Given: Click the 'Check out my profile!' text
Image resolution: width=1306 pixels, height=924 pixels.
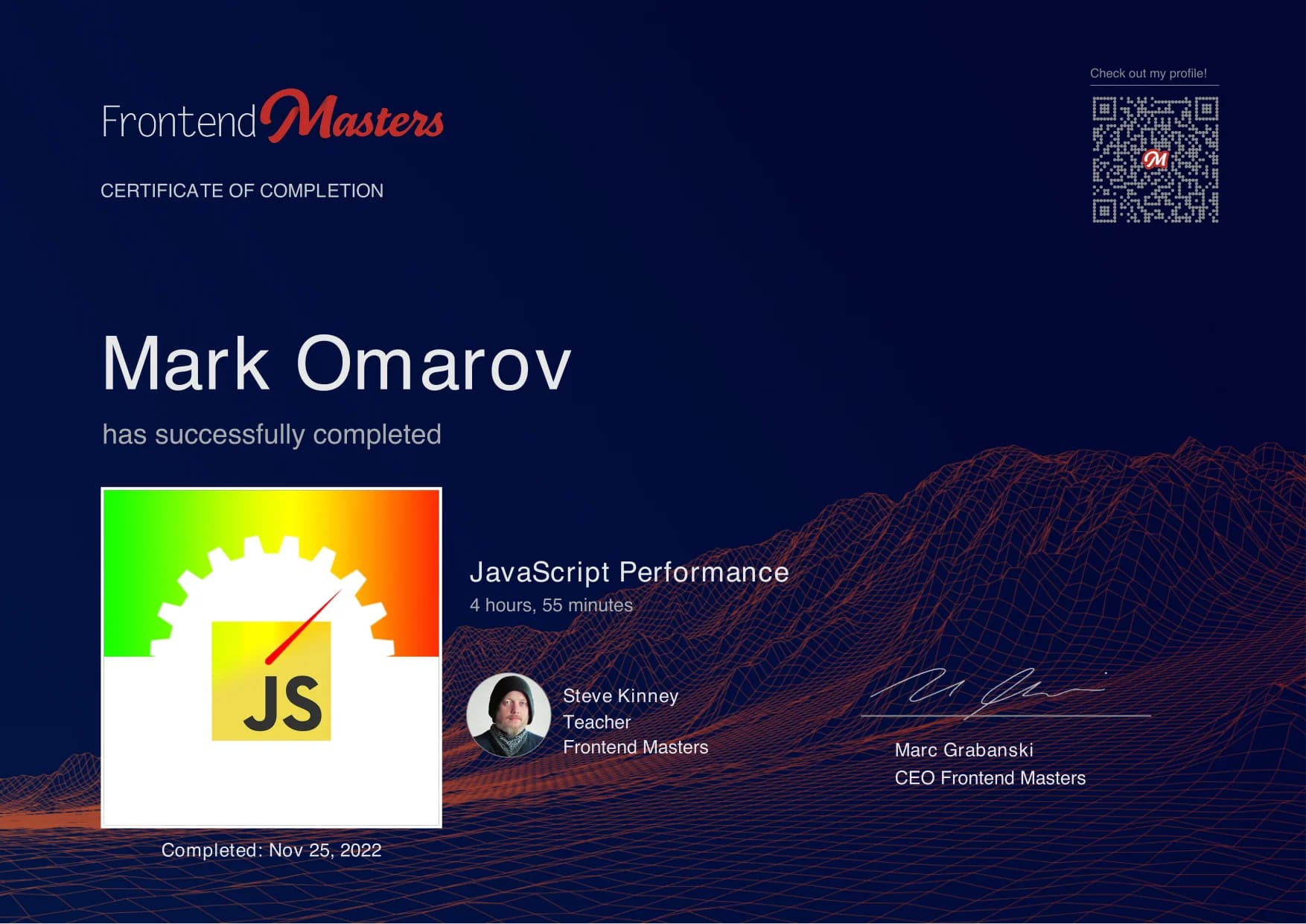Looking at the screenshot, I should [1148, 73].
